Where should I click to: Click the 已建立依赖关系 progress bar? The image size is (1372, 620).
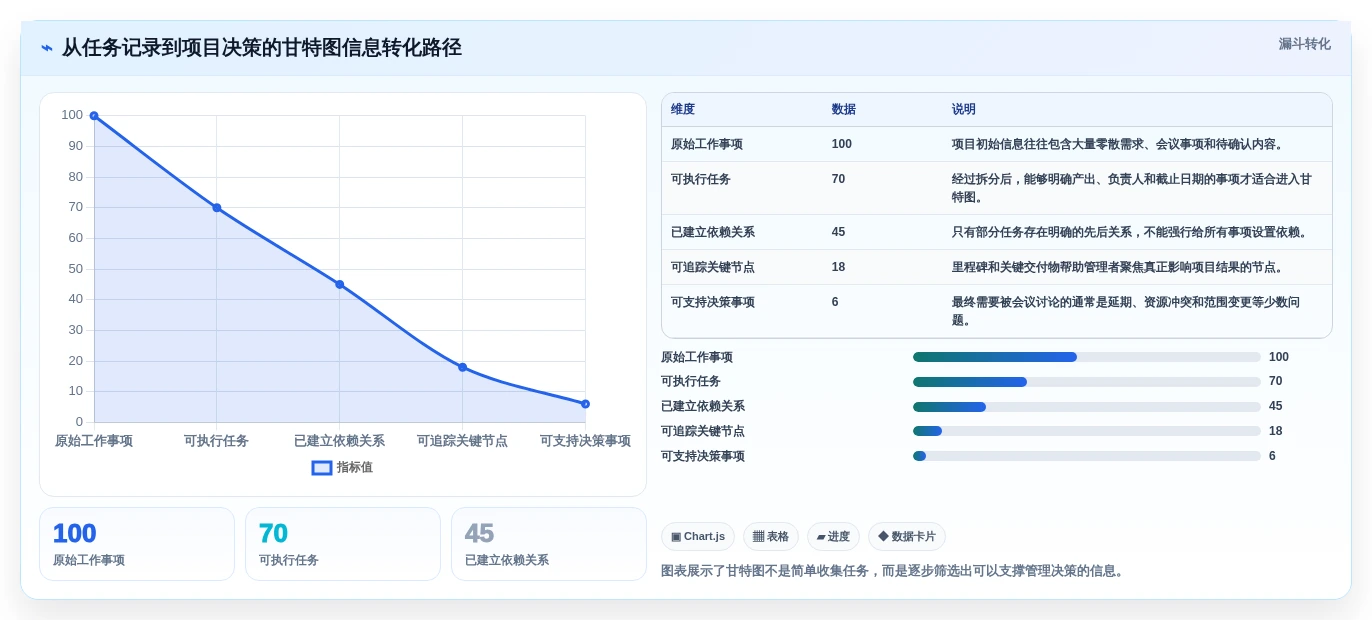coord(1087,407)
